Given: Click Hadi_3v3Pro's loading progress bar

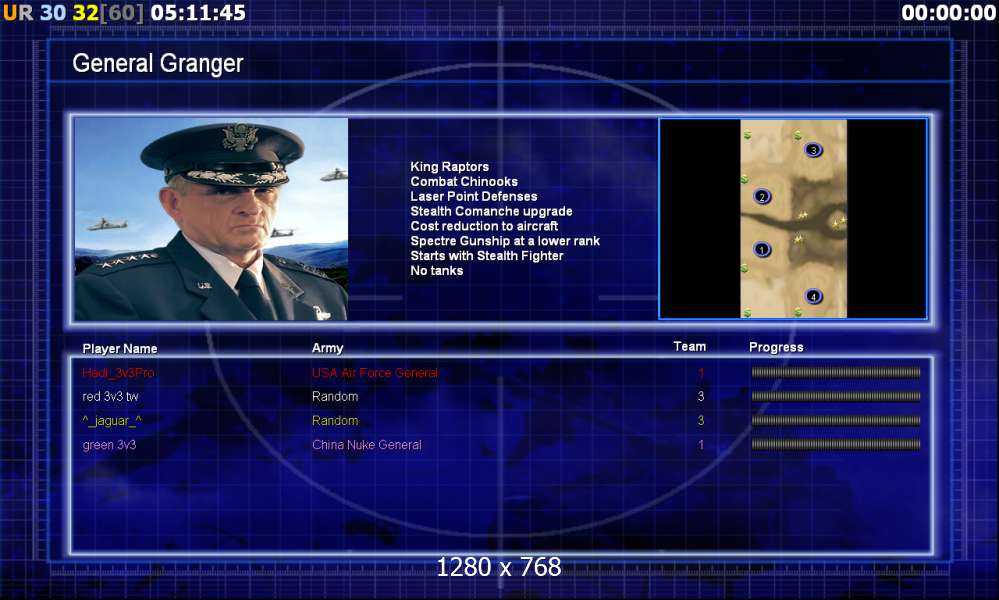Looking at the screenshot, I should coord(836,373).
